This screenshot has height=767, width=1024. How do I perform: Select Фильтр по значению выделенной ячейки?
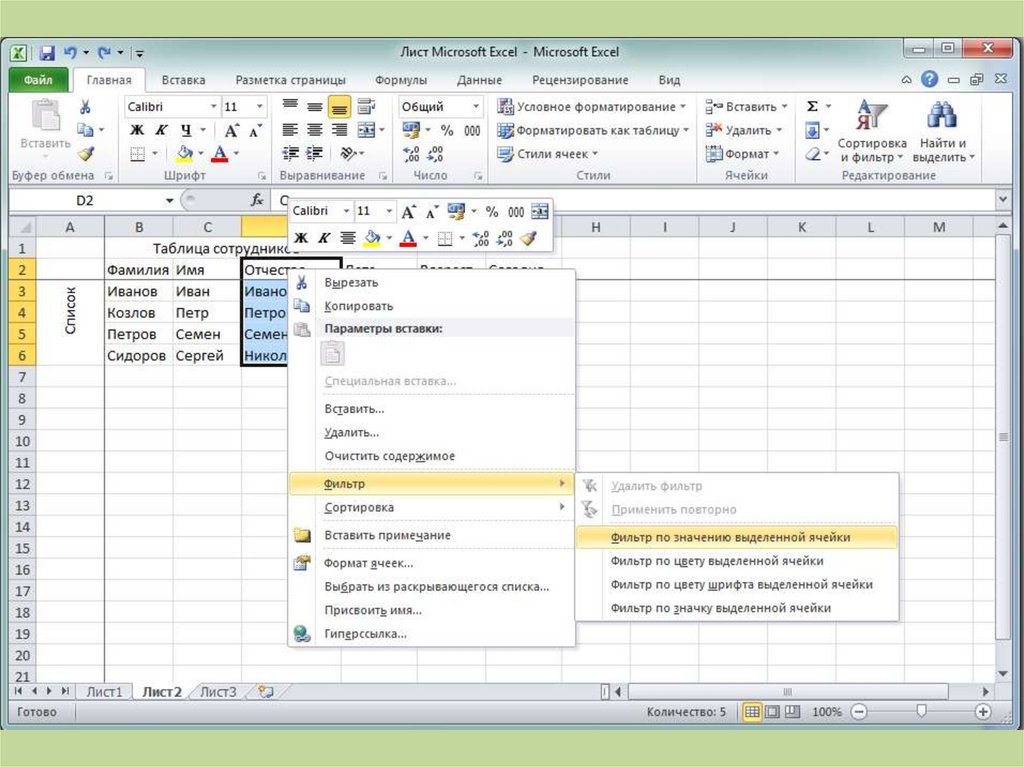[730, 537]
